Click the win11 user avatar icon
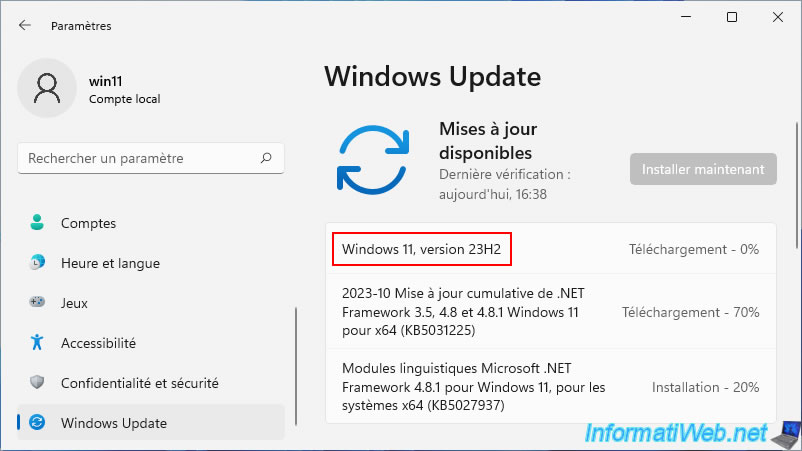802x451 pixels. pyautogui.click(x=47, y=89)
